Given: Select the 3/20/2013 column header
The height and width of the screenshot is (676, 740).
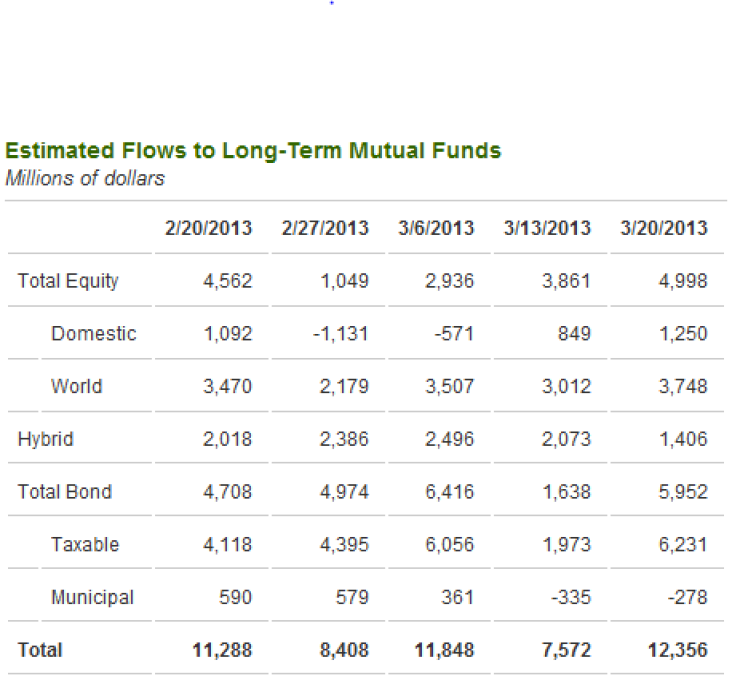Looking at the screenshot, I should click(663, 228).
